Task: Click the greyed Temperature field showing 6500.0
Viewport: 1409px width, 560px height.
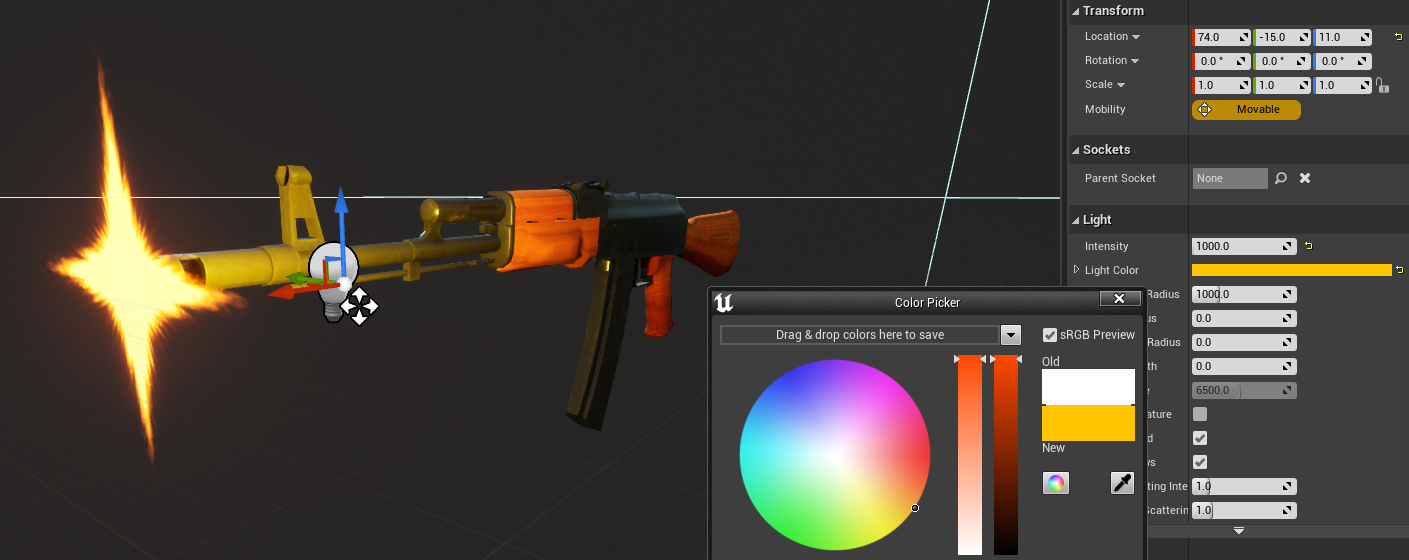Action: pyautogui.click(x=1244, y=390)
